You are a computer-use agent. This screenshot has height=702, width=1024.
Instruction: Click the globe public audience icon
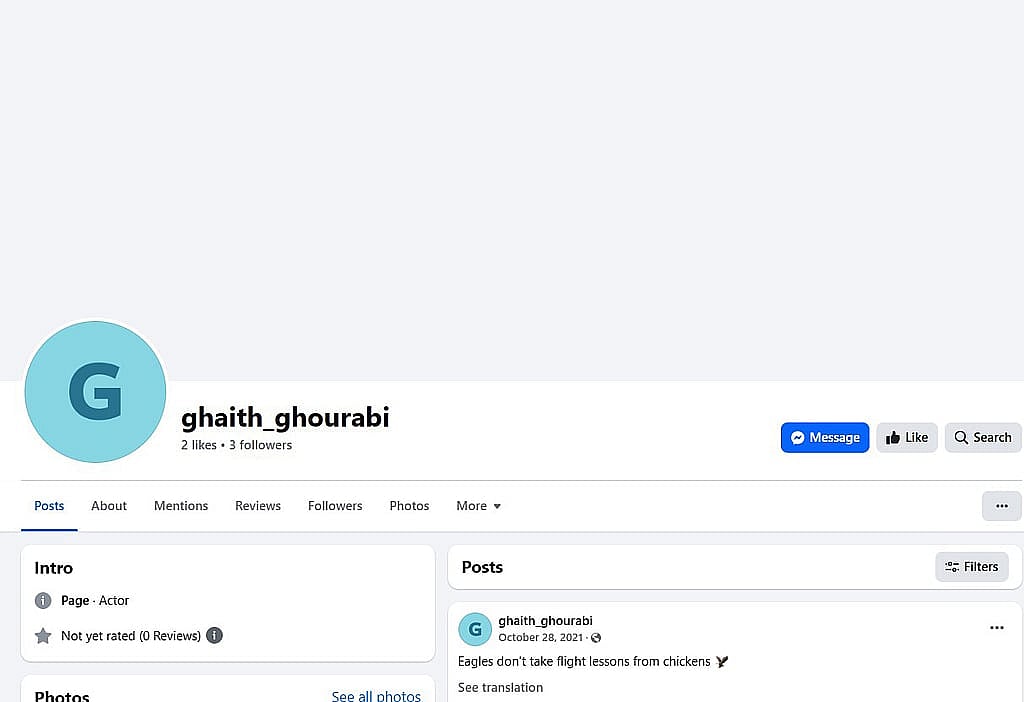click(596, 638)
